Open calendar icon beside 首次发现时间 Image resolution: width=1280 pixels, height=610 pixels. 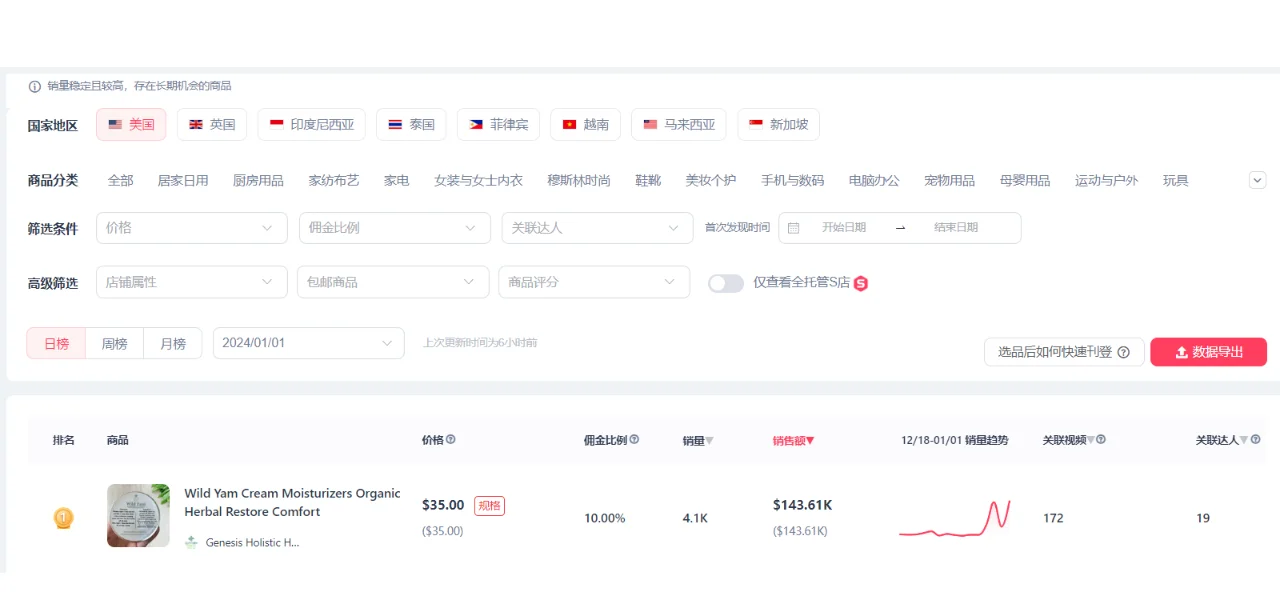[795, 228]
